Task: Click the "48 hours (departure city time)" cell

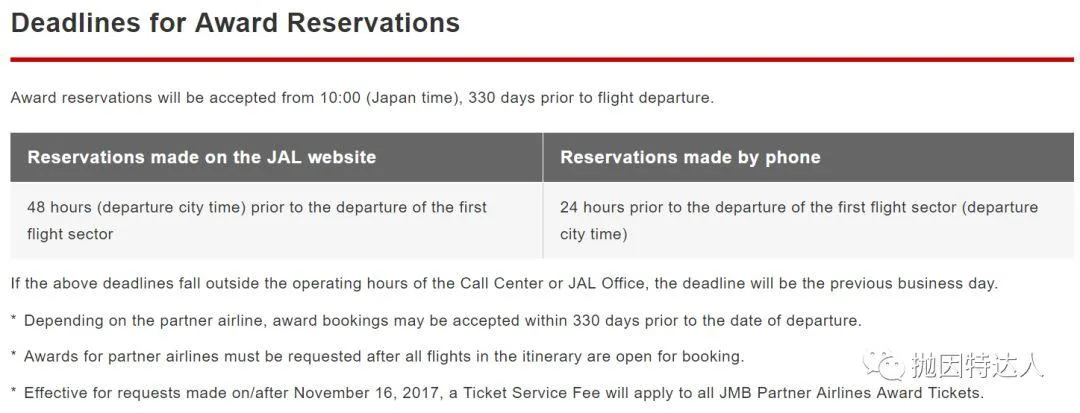Action: 276,220
